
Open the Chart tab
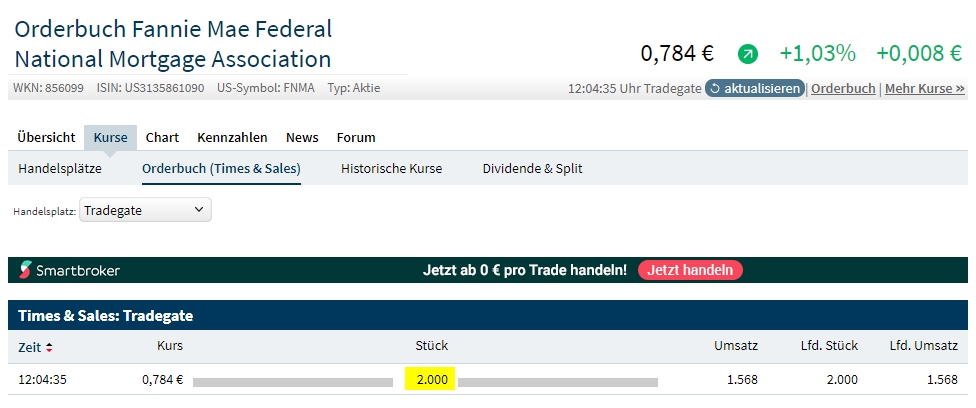coord(162,137)
